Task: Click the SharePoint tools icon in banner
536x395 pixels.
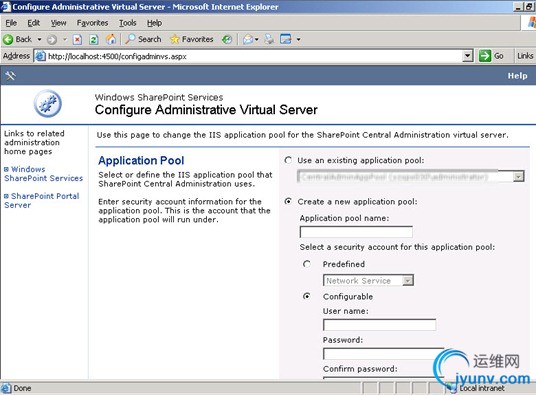Action: 10,76
